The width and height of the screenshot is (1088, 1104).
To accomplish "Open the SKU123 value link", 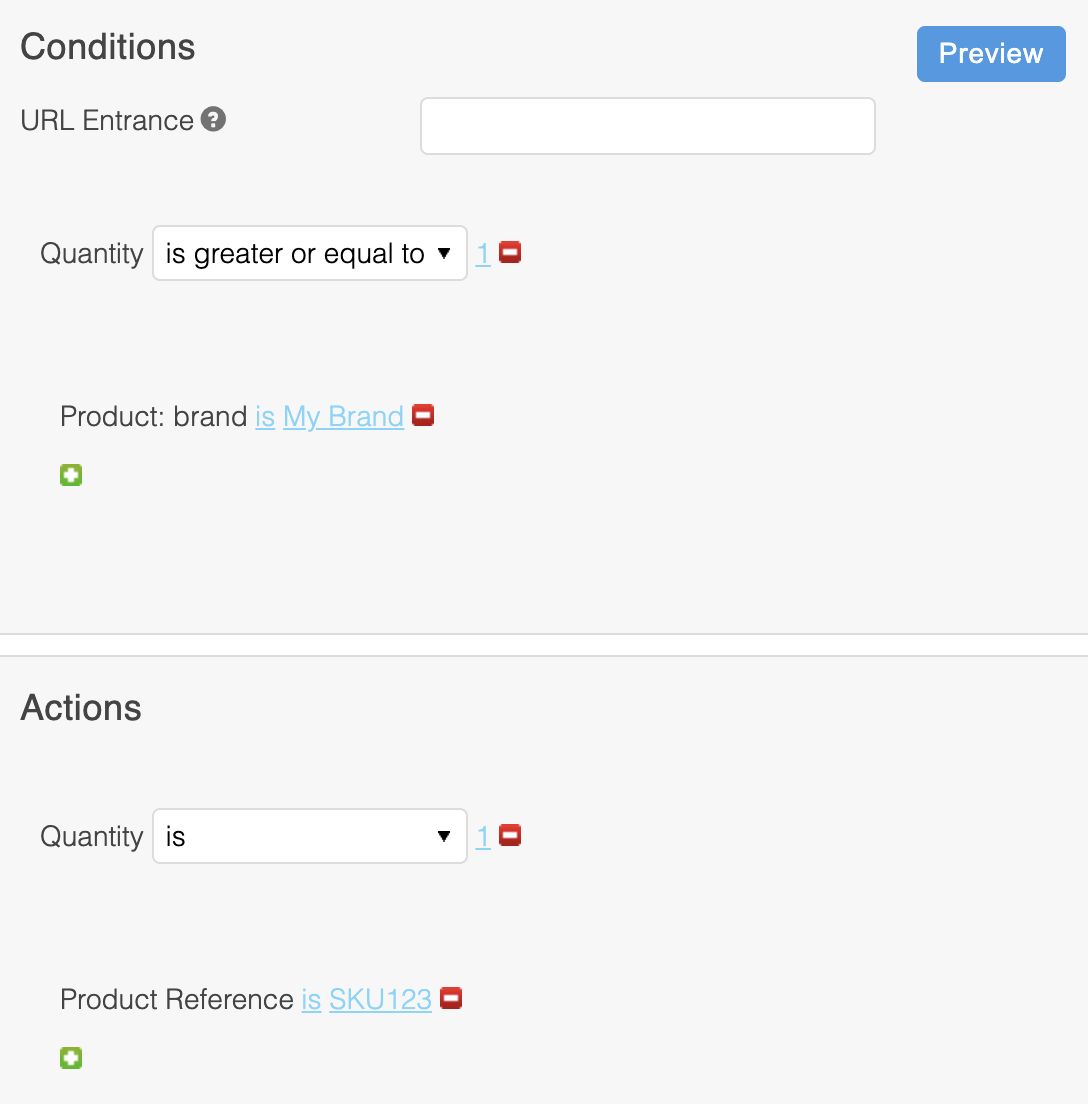I will pyautogui.click(x=380, y=999).
